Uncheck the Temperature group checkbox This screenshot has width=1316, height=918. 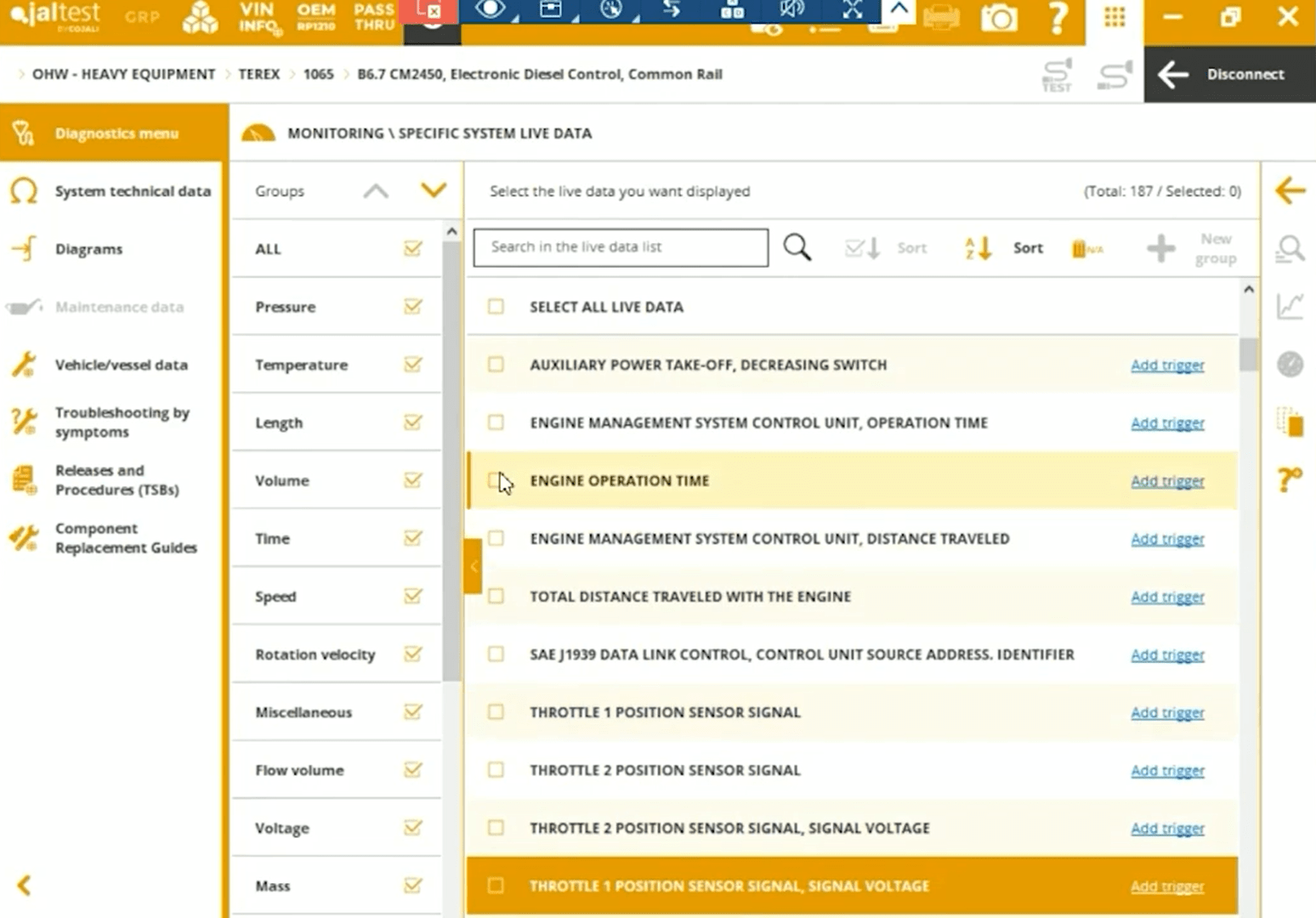coord(413,364)
